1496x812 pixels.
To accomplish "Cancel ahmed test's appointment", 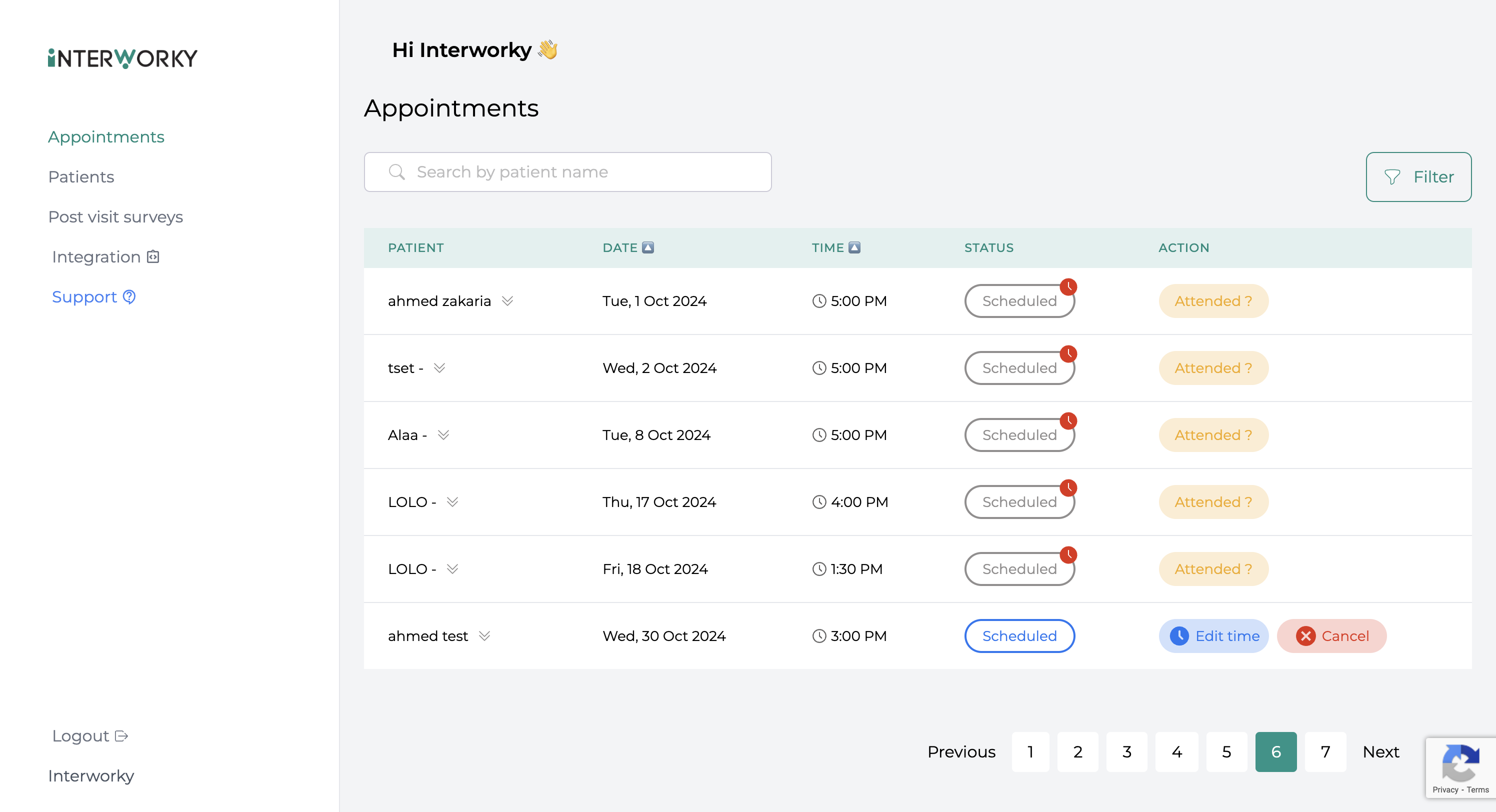I will (1331, 636).
